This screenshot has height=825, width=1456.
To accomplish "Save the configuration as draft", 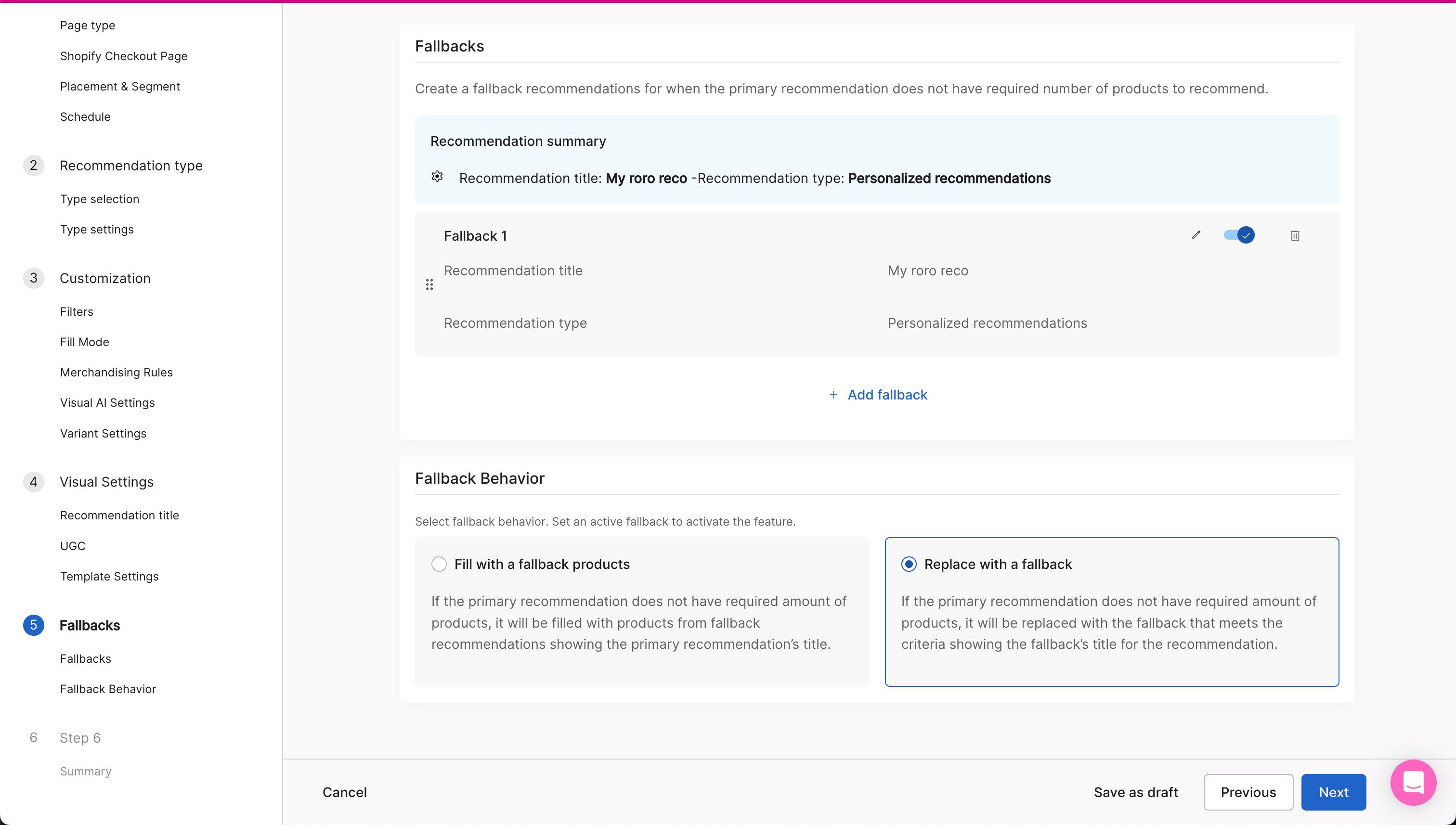I will pos(1135,792).
